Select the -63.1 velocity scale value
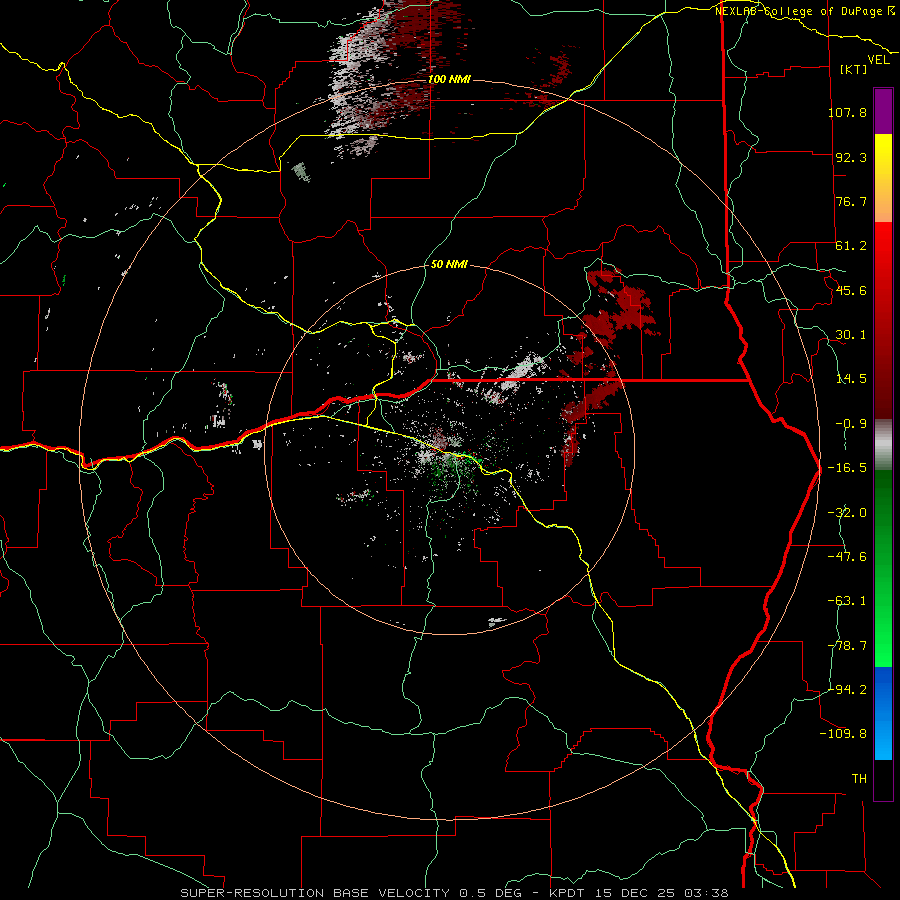Image resolution: width=900 pixels, height=900 pixels. pyautogui.click(x=847, y=601)
